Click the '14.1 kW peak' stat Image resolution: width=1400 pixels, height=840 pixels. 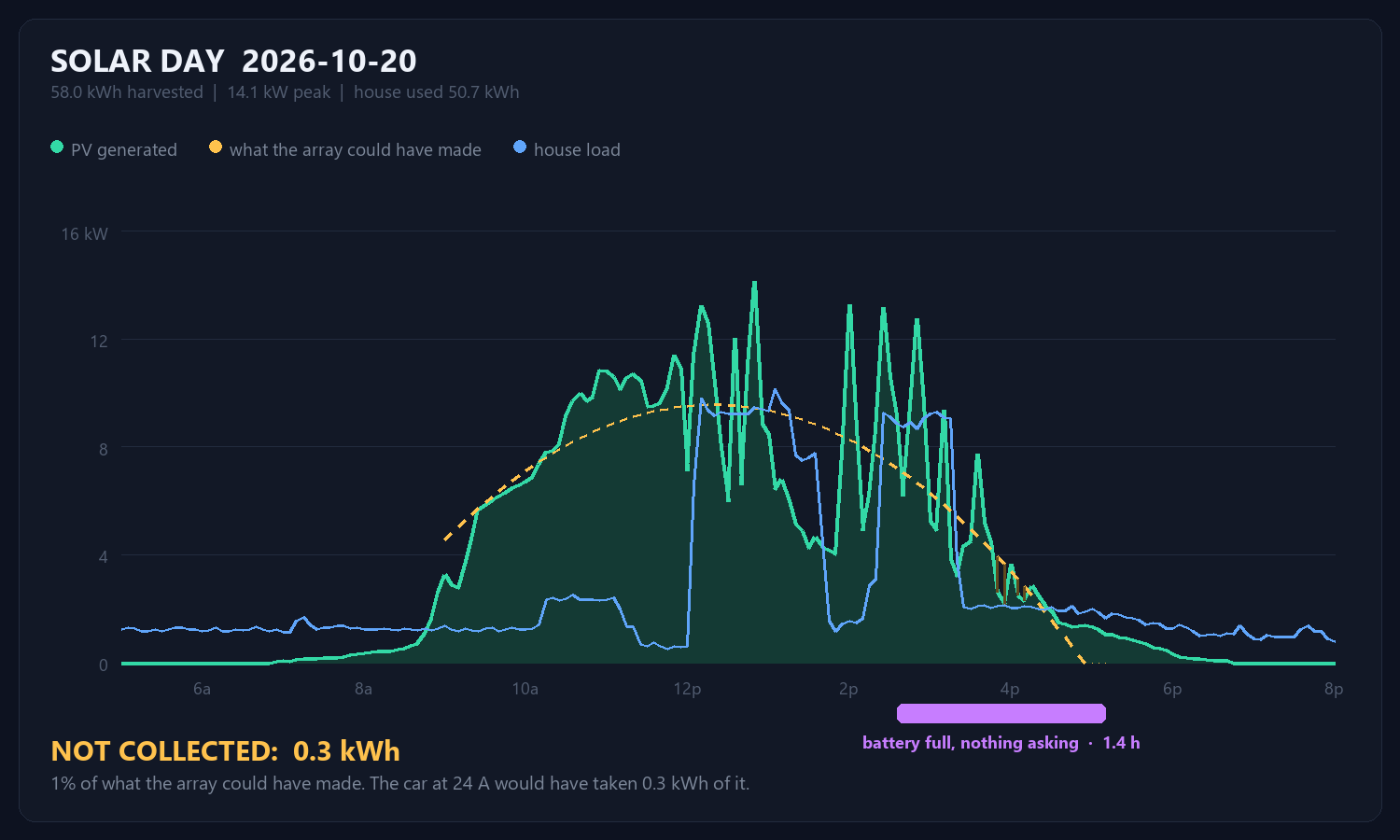(x=279, y=92)
